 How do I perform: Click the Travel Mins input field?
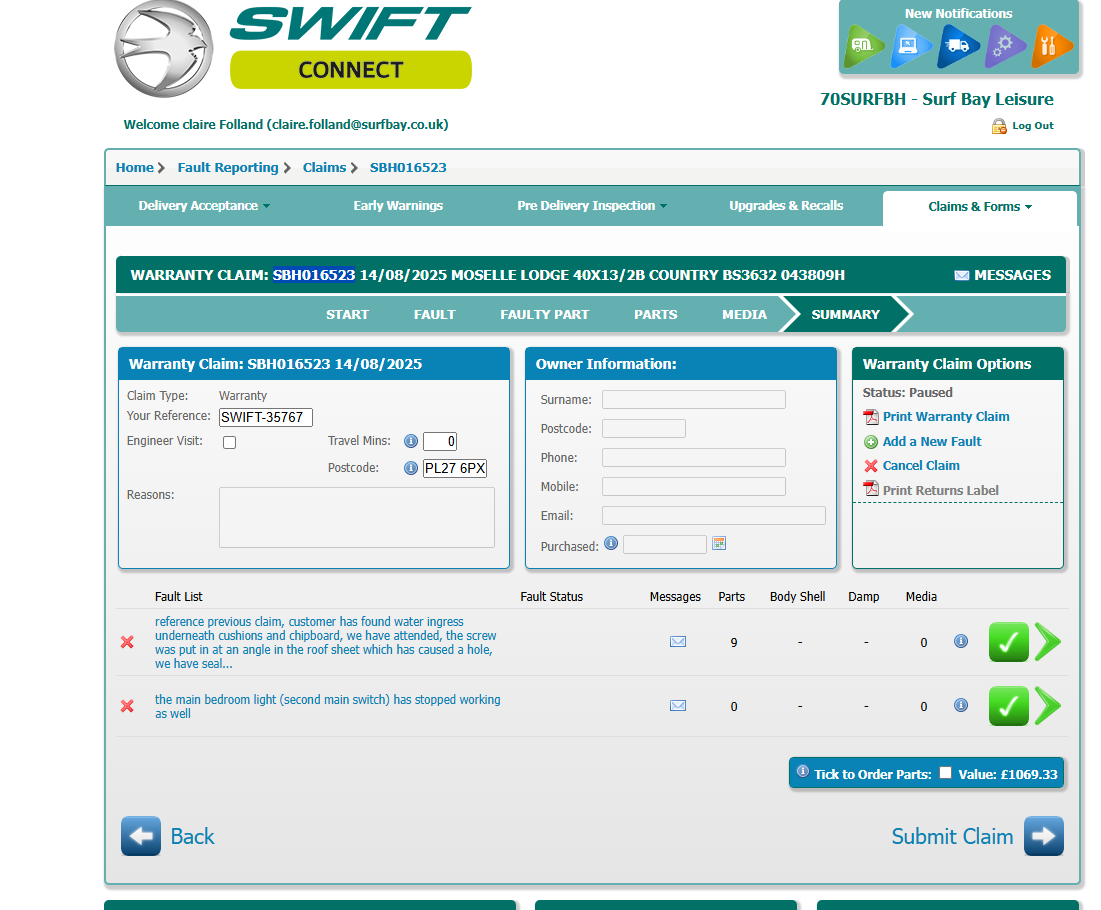[x=440, y=441]
